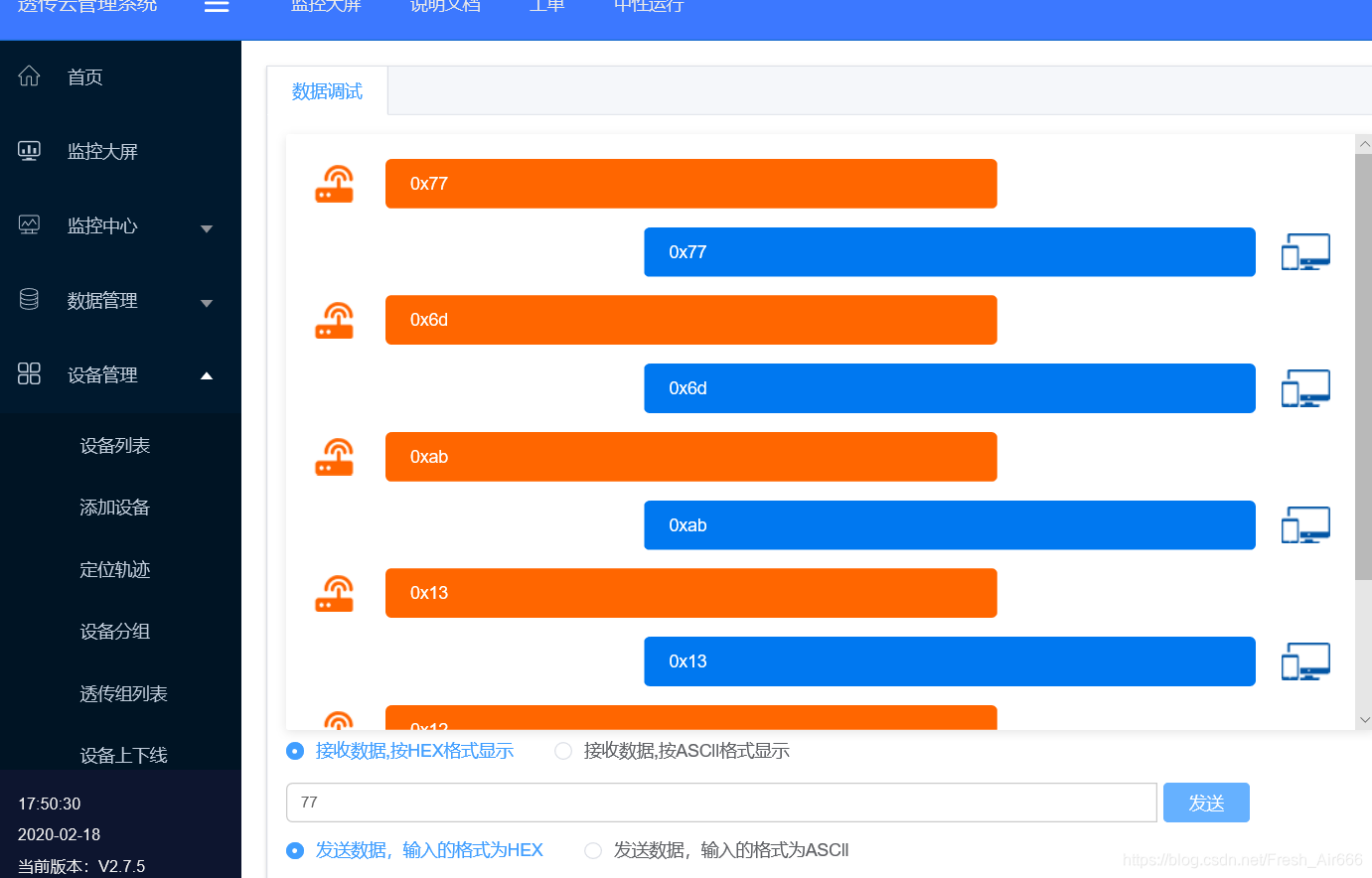Image resolution: width=1372 pixels, height=878 pixels.
Task: Select receive data in HEX format display
Action: pos(295,751)
